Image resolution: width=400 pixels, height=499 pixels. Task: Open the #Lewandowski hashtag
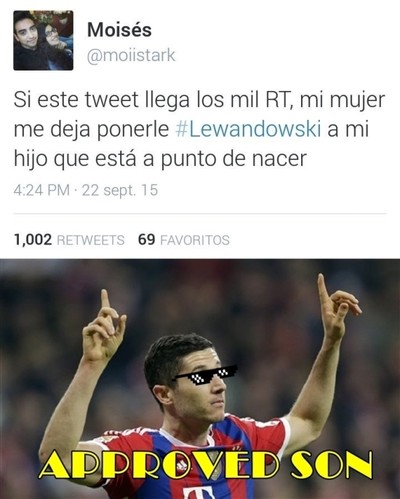tap(248, 129)
